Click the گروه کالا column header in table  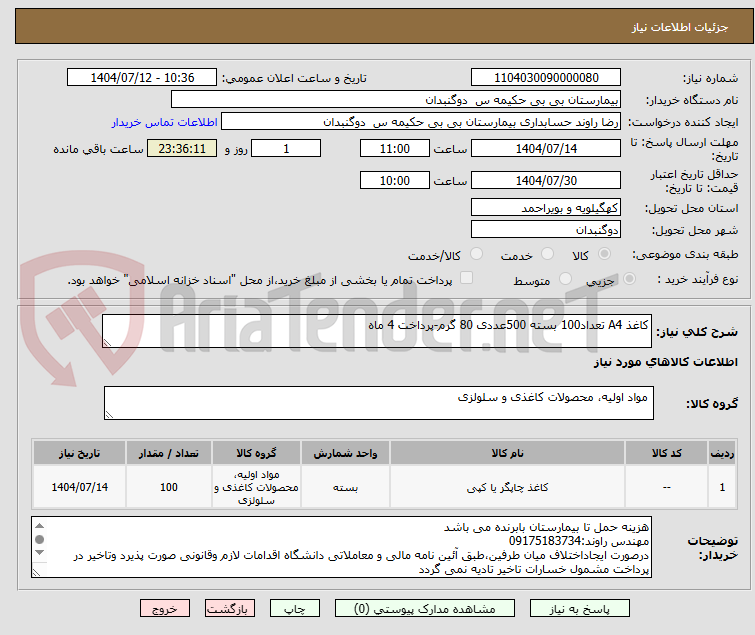[x=256, y=453]
